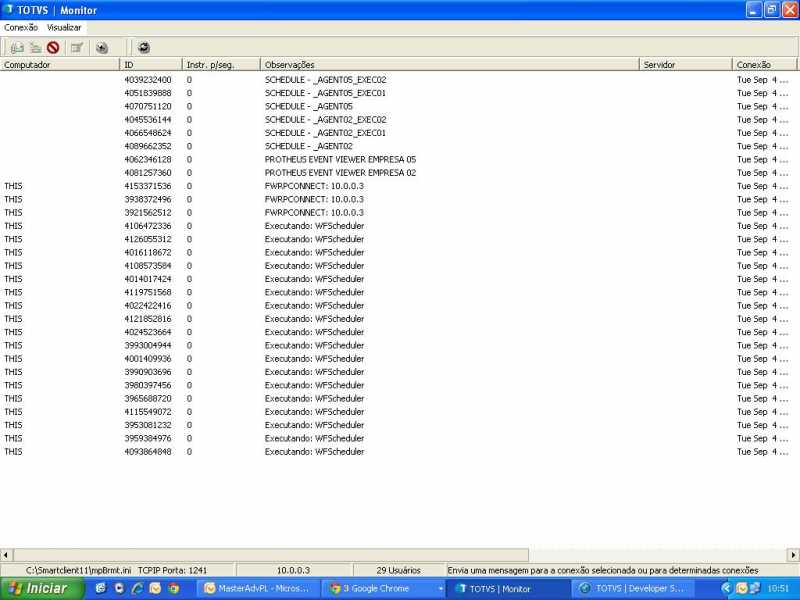
Task: Switch to TOTVS | Developer S... taskbar button
Action: coord(635,588)
